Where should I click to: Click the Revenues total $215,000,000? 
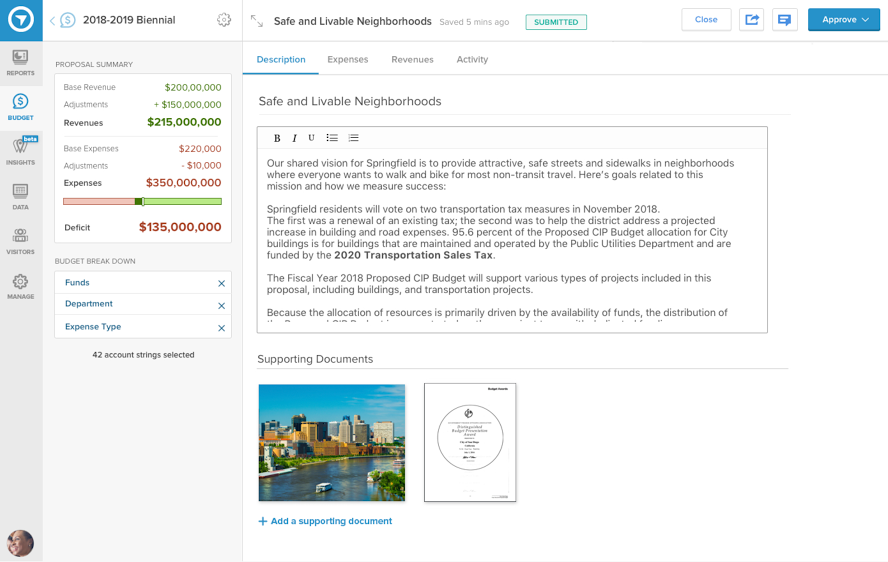pos(184,122)
